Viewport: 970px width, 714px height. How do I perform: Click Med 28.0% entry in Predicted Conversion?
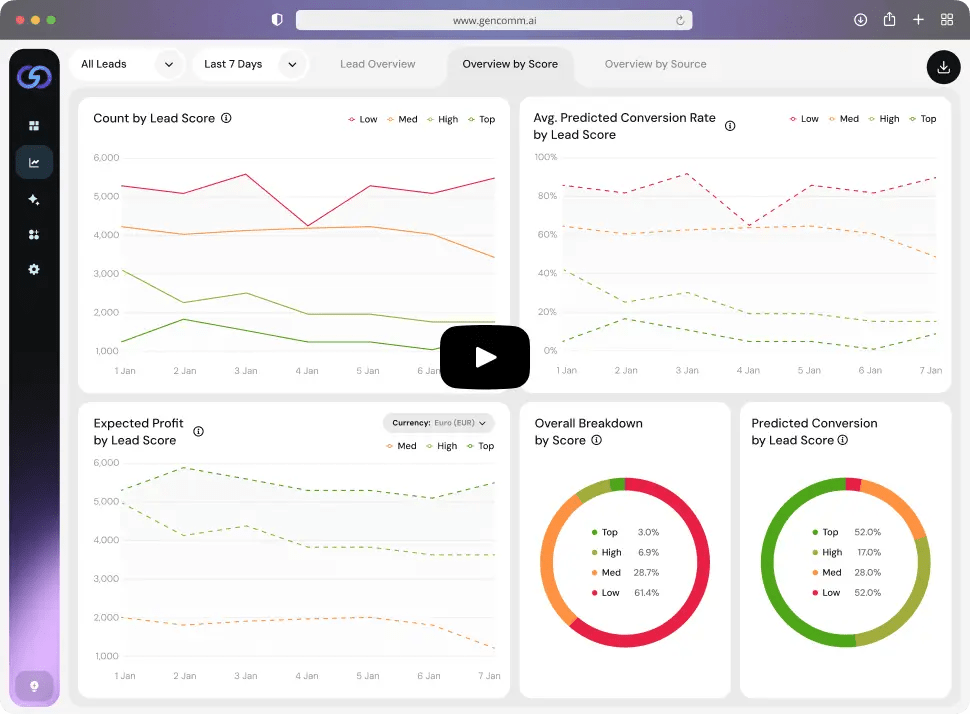tap(846, 572)
